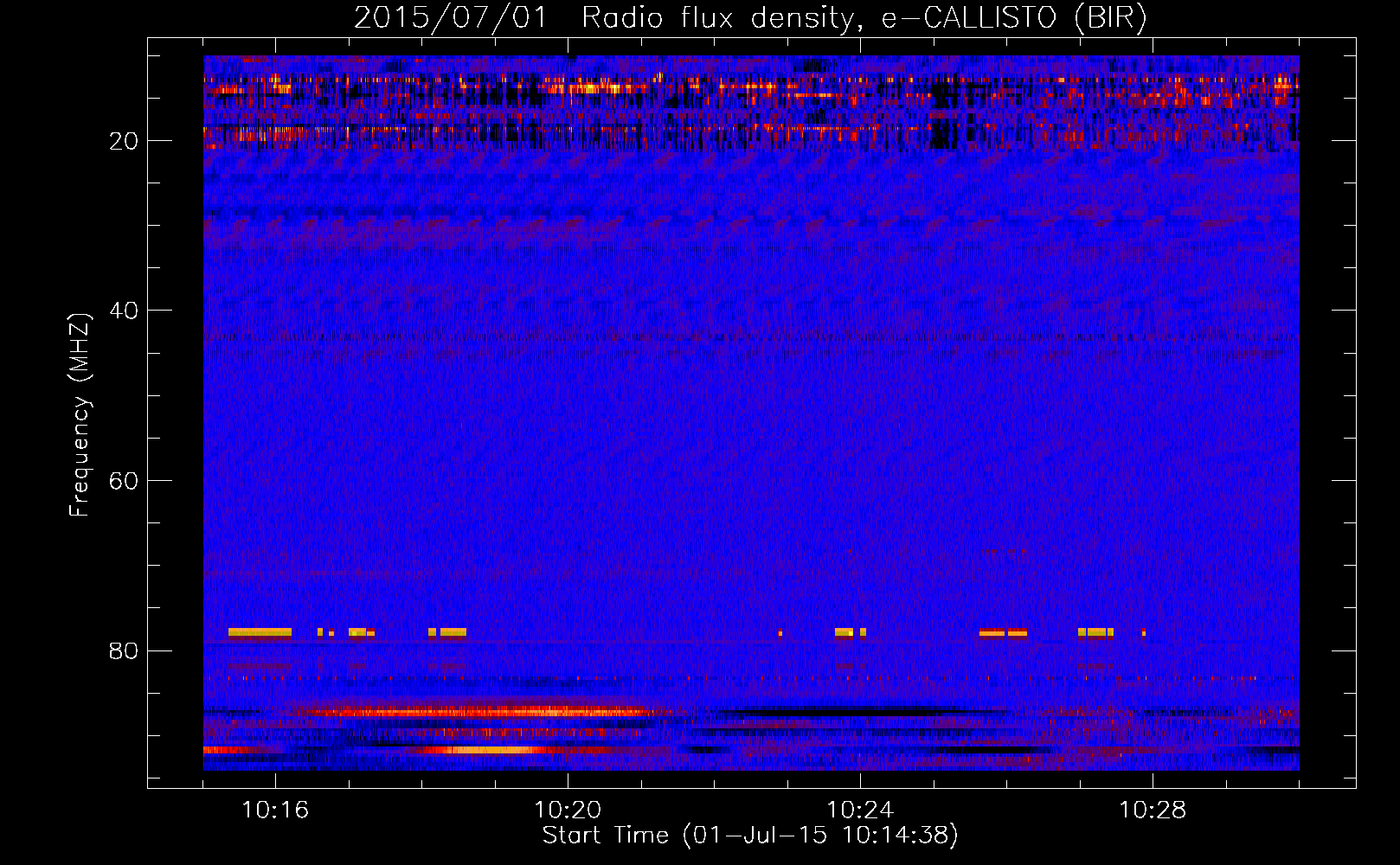Click the 'Start Time (01-Jul-15 10:14:38)' label
The width and height of the screenshot is (1400, 865).
pos(750,836)
